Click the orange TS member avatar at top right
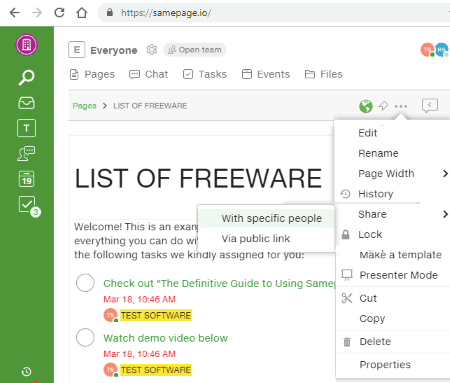 tap(427, 50)
